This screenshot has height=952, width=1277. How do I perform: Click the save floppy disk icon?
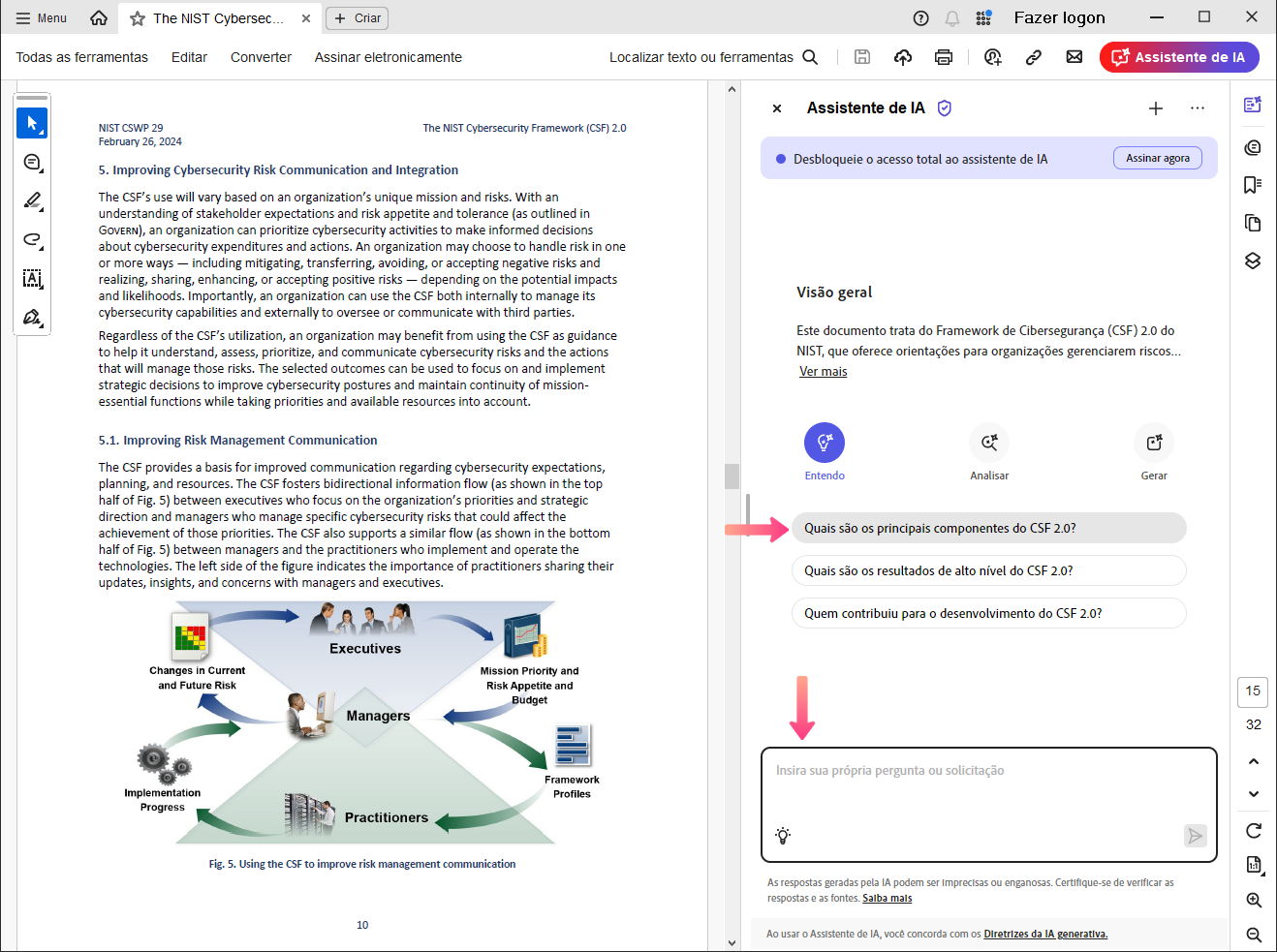coord(862,57)
